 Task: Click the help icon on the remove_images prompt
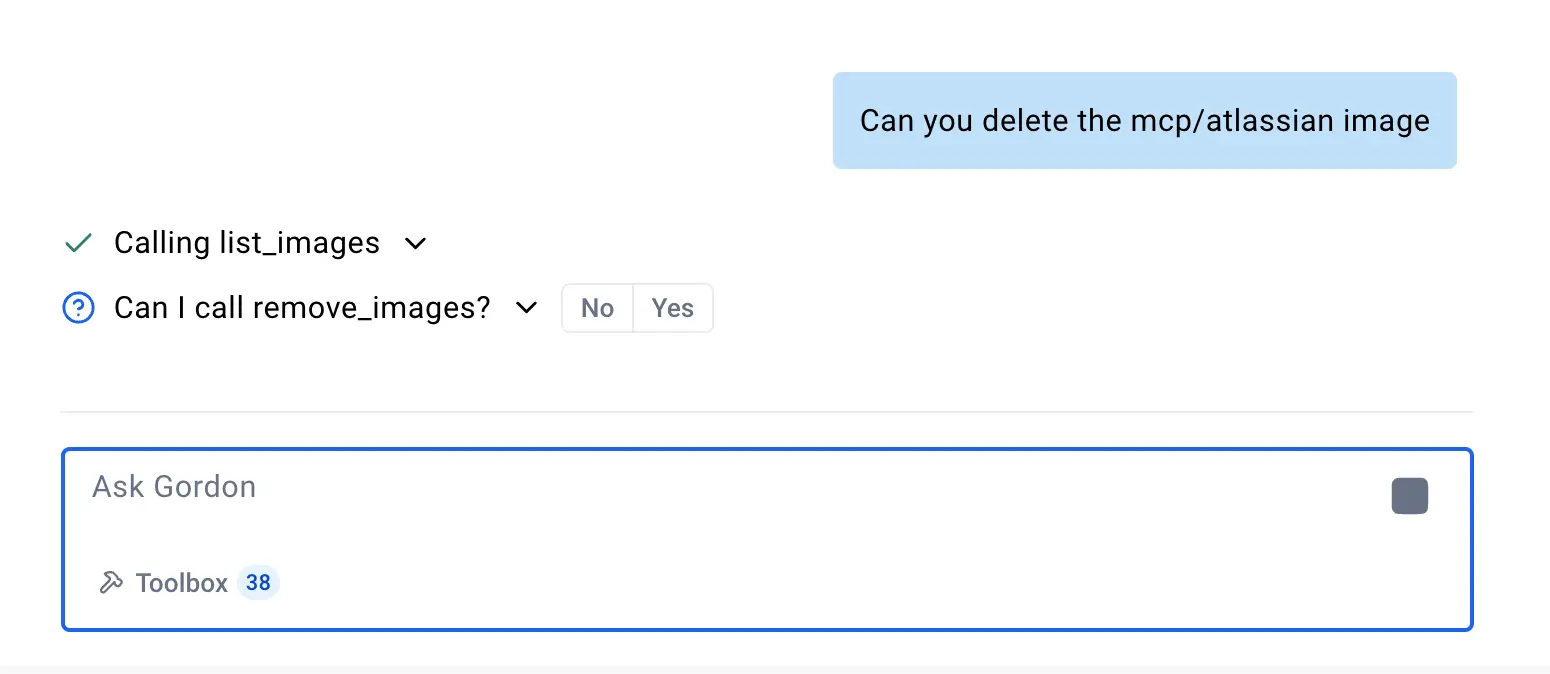point(78,307)
